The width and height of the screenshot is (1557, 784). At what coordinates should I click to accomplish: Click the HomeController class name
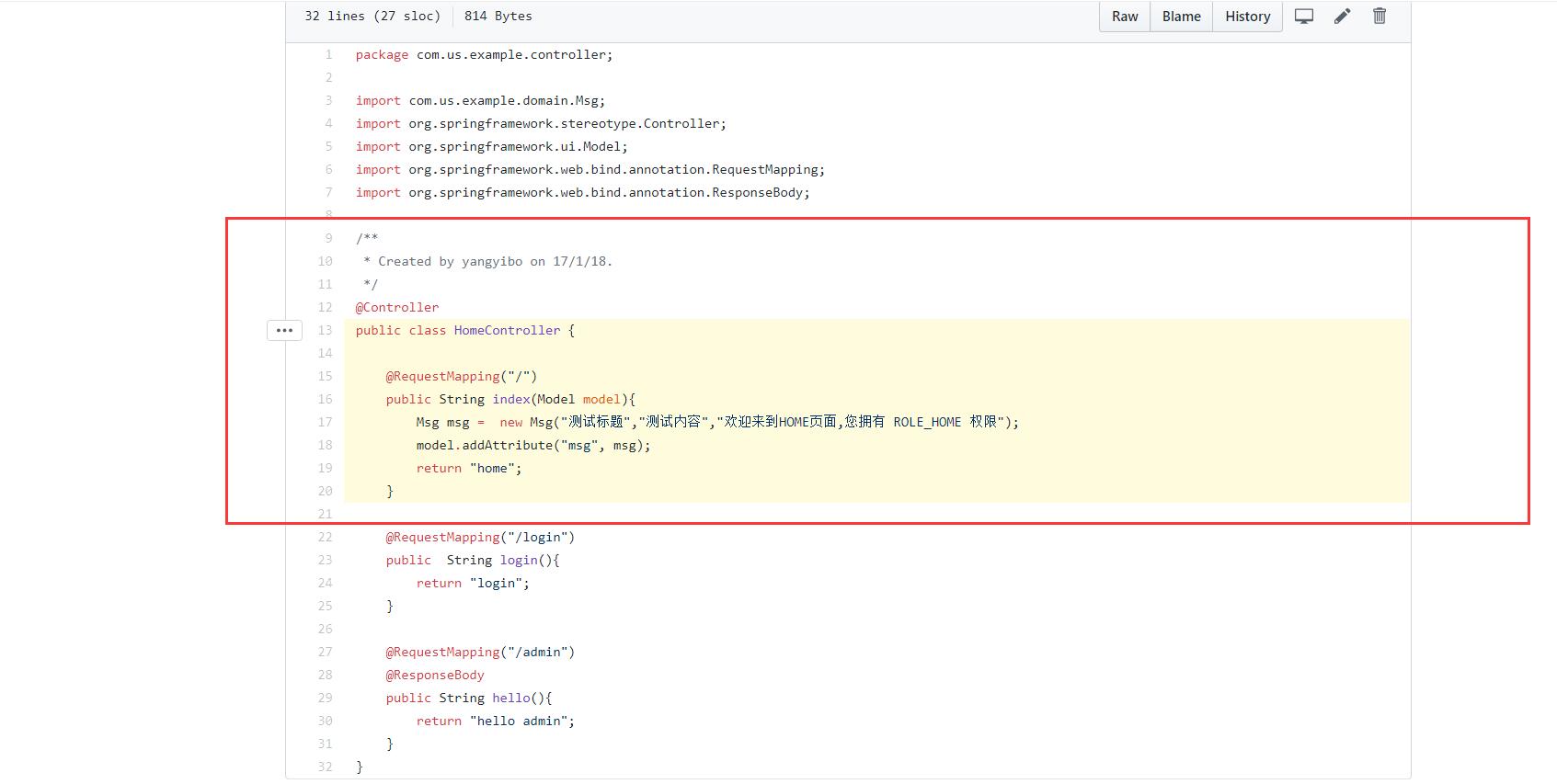click(x=507, y=330)
